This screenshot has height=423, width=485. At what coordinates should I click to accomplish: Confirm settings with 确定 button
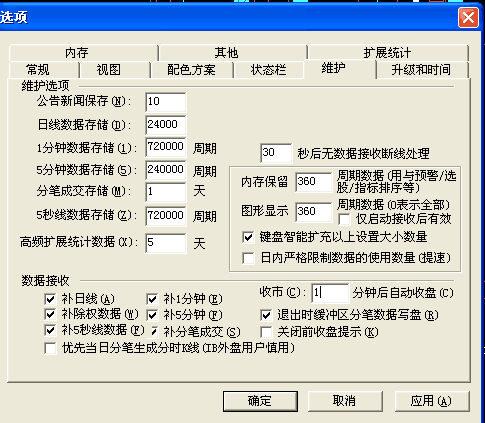pyautogui.click(x=260, y=401)
